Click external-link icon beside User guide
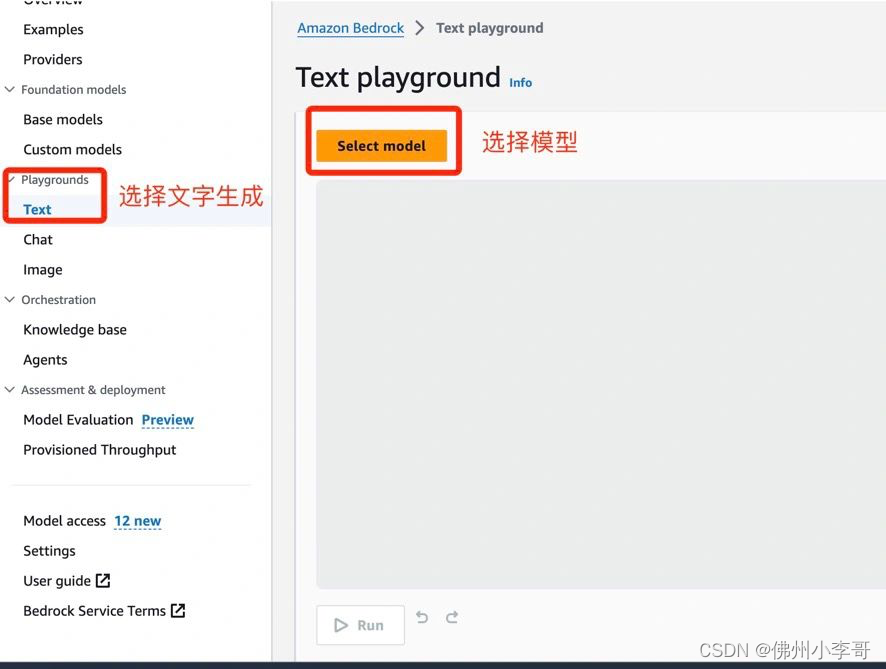886x669 pixels. coord(103,580)
